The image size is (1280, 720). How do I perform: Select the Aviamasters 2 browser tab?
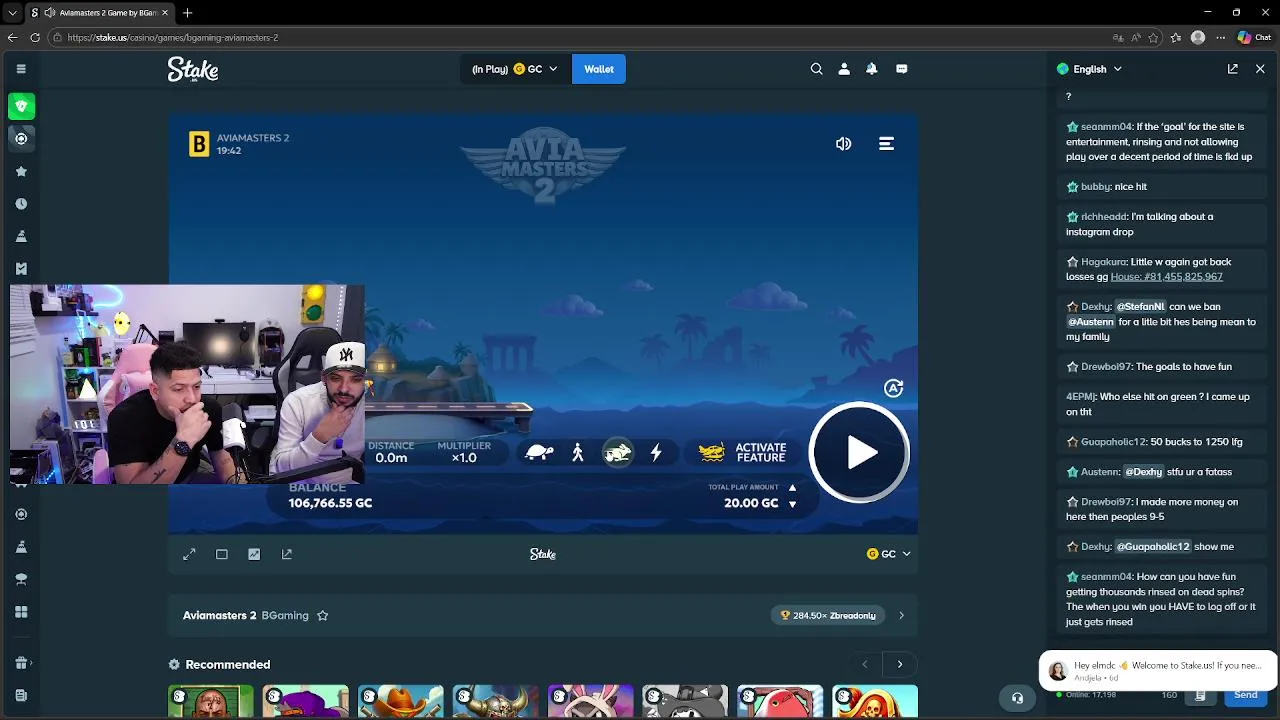100,12
